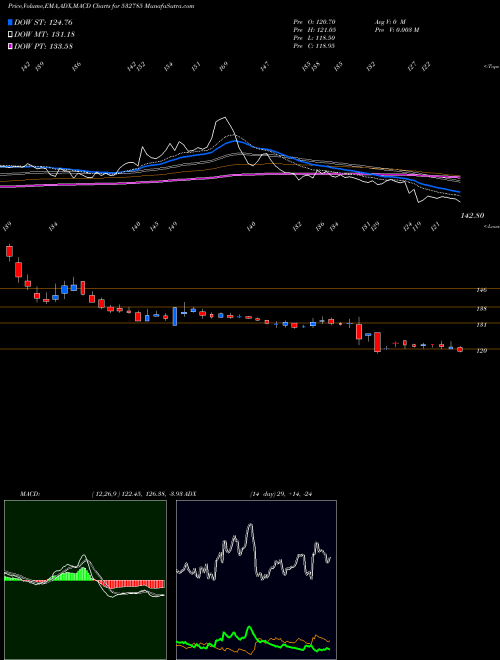Image resolution: width=500 pixels, height=660 pixels.
Task: Click the 127 tops label
Action: (x=412, y=66)
